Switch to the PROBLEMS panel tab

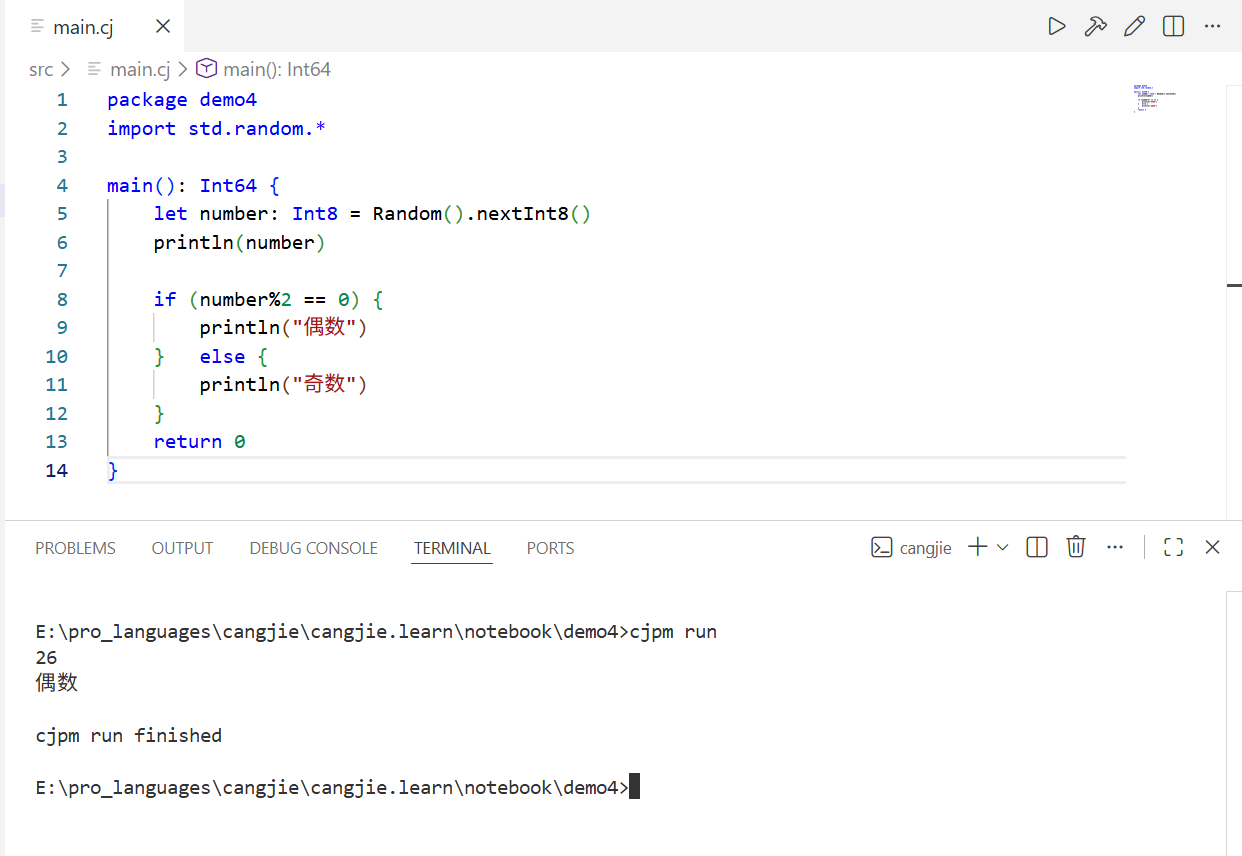coord(75,548)
